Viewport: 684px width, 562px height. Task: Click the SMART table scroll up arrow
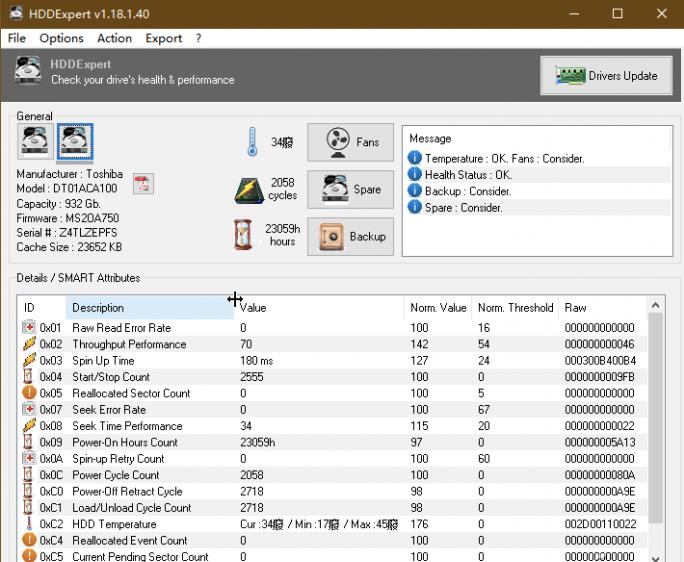[x=655, y=305]
